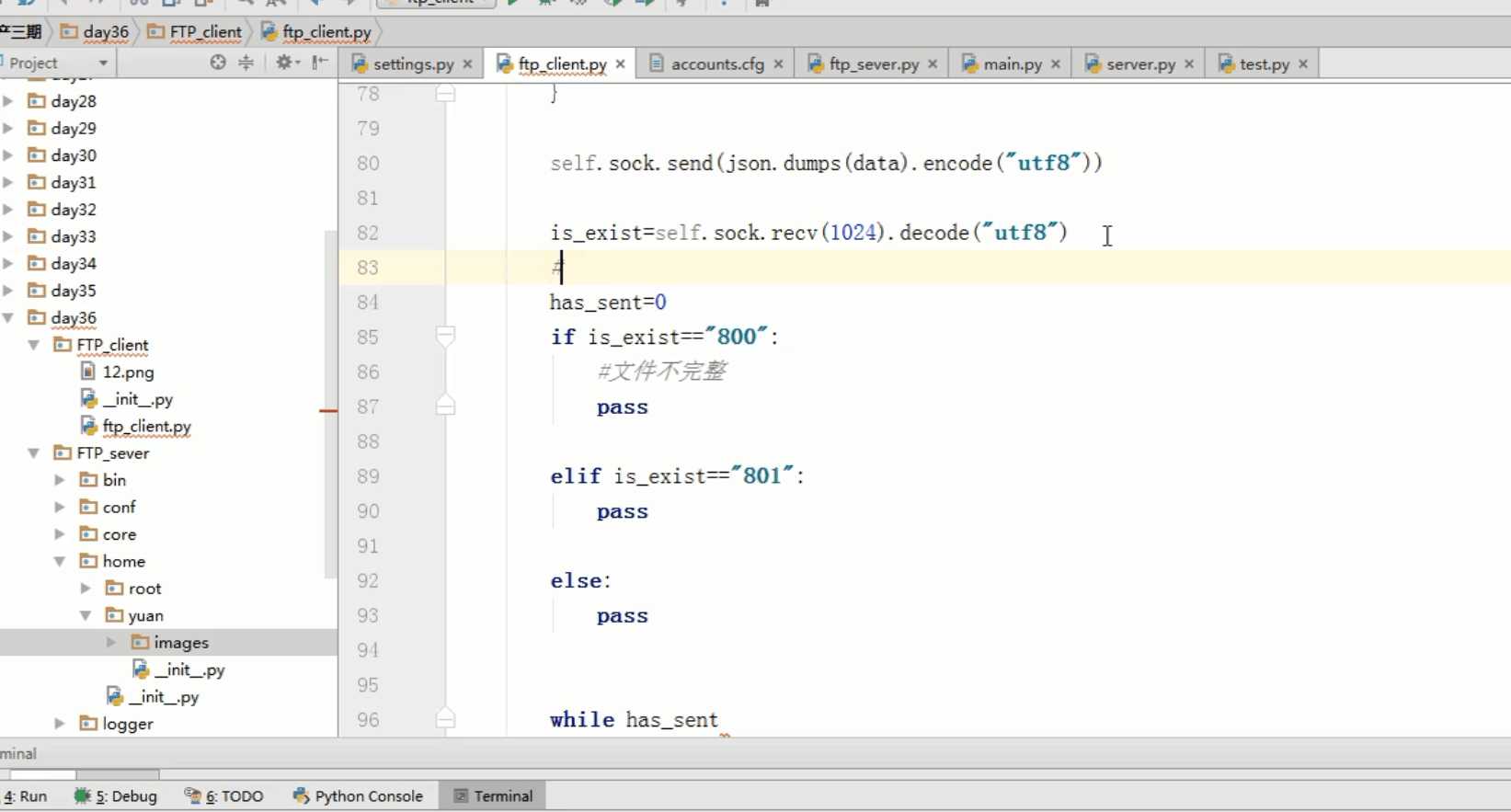Select 12.png in the project tree
This screenshot has width=1511, height=812.
118,372
